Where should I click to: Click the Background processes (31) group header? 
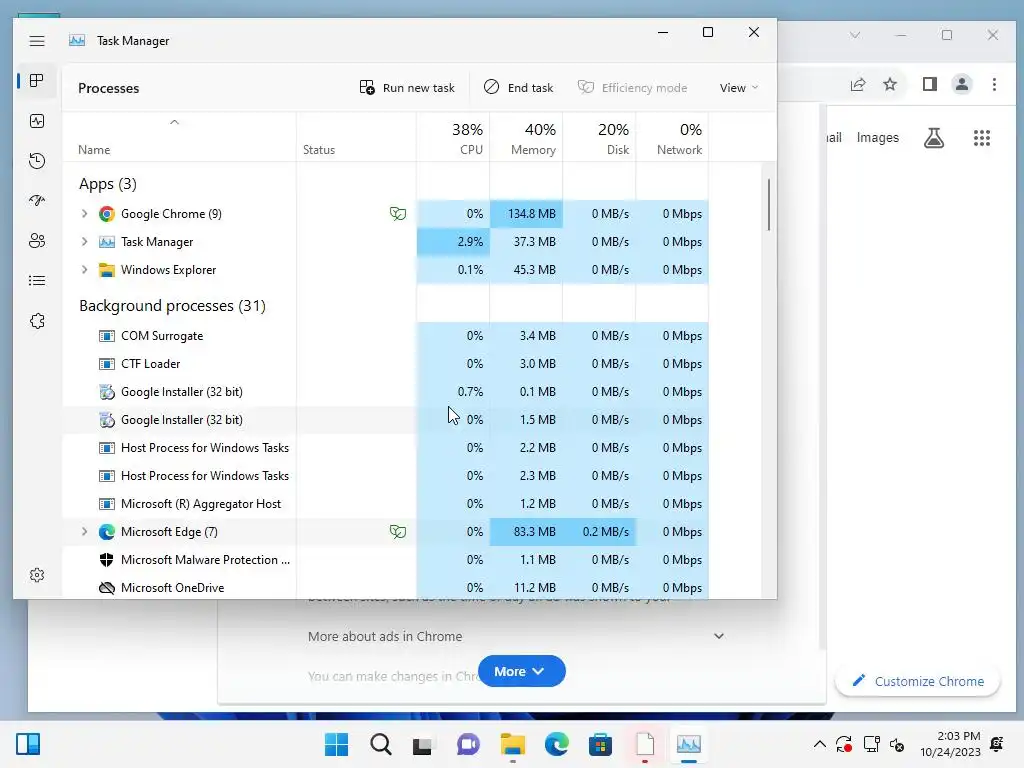coord(172,306)
